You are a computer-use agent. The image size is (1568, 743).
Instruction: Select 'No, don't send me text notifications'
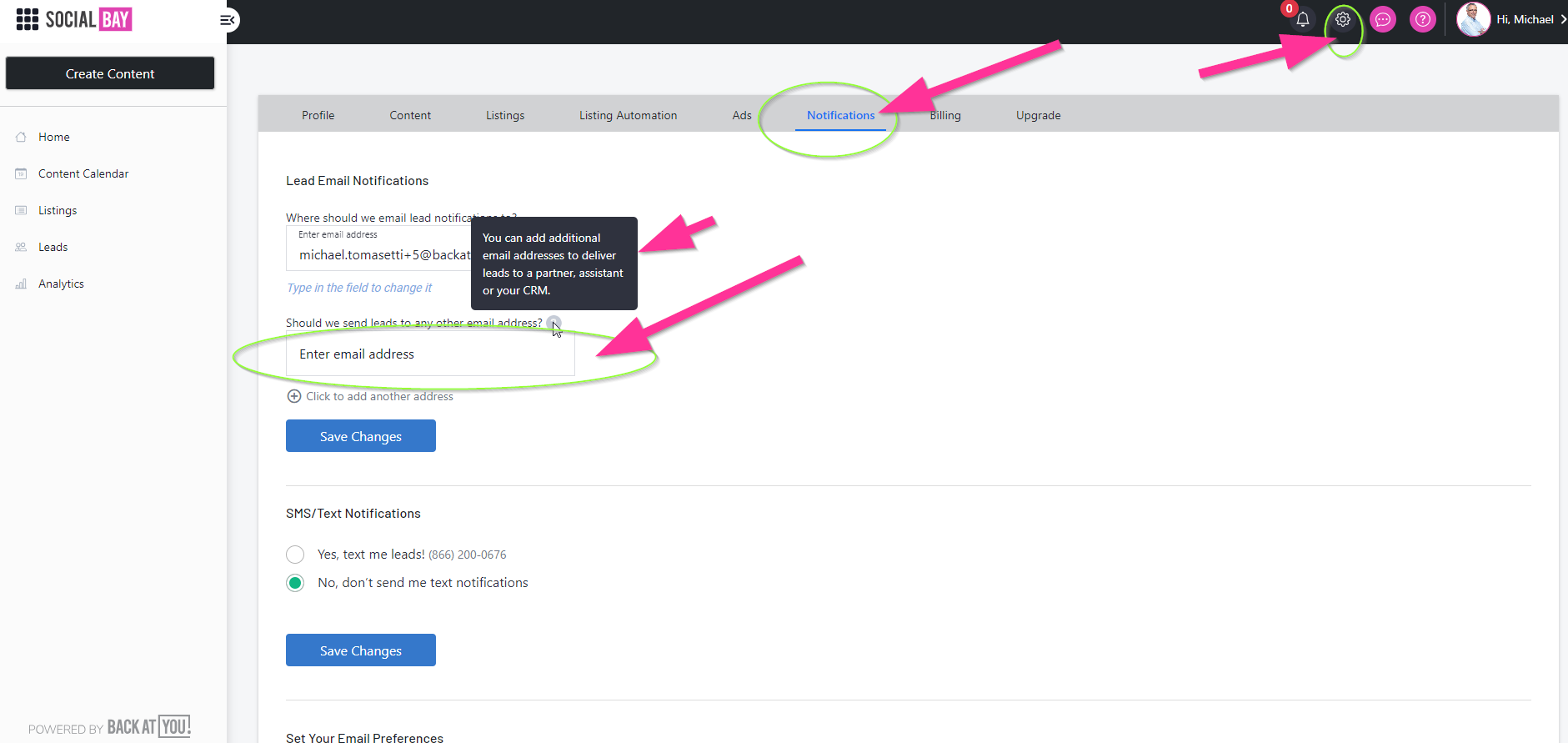pyautogui.click(x=295, y=583)
